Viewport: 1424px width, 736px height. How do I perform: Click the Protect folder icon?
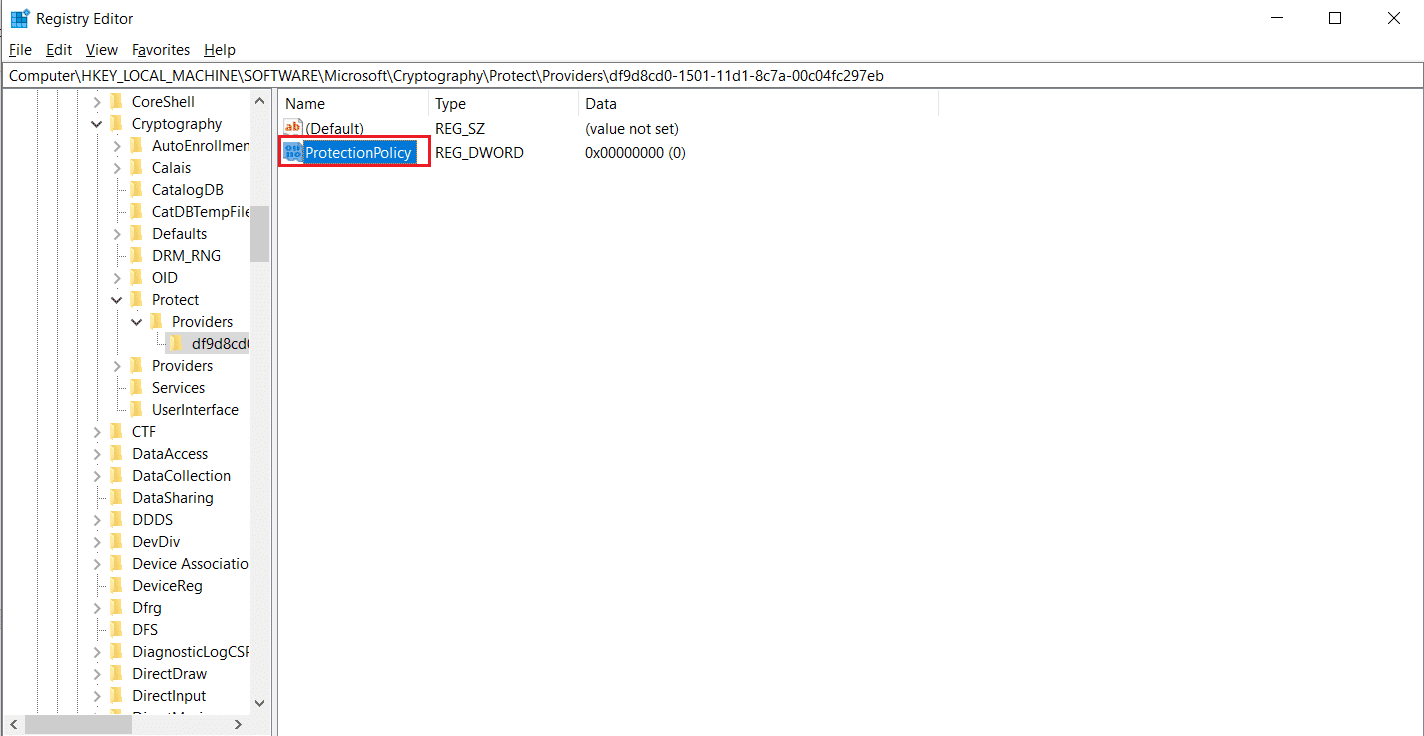click(136, 300)
